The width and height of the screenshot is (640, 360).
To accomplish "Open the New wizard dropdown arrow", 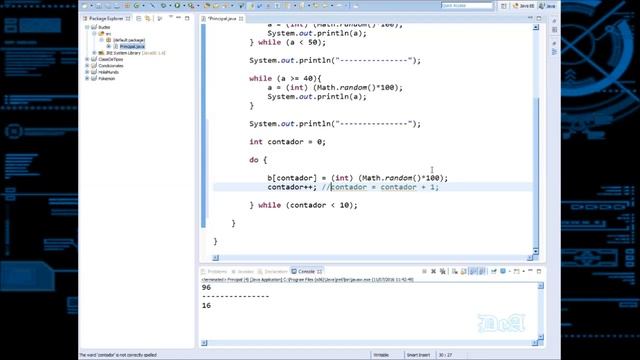I will [x=91, y=6].
